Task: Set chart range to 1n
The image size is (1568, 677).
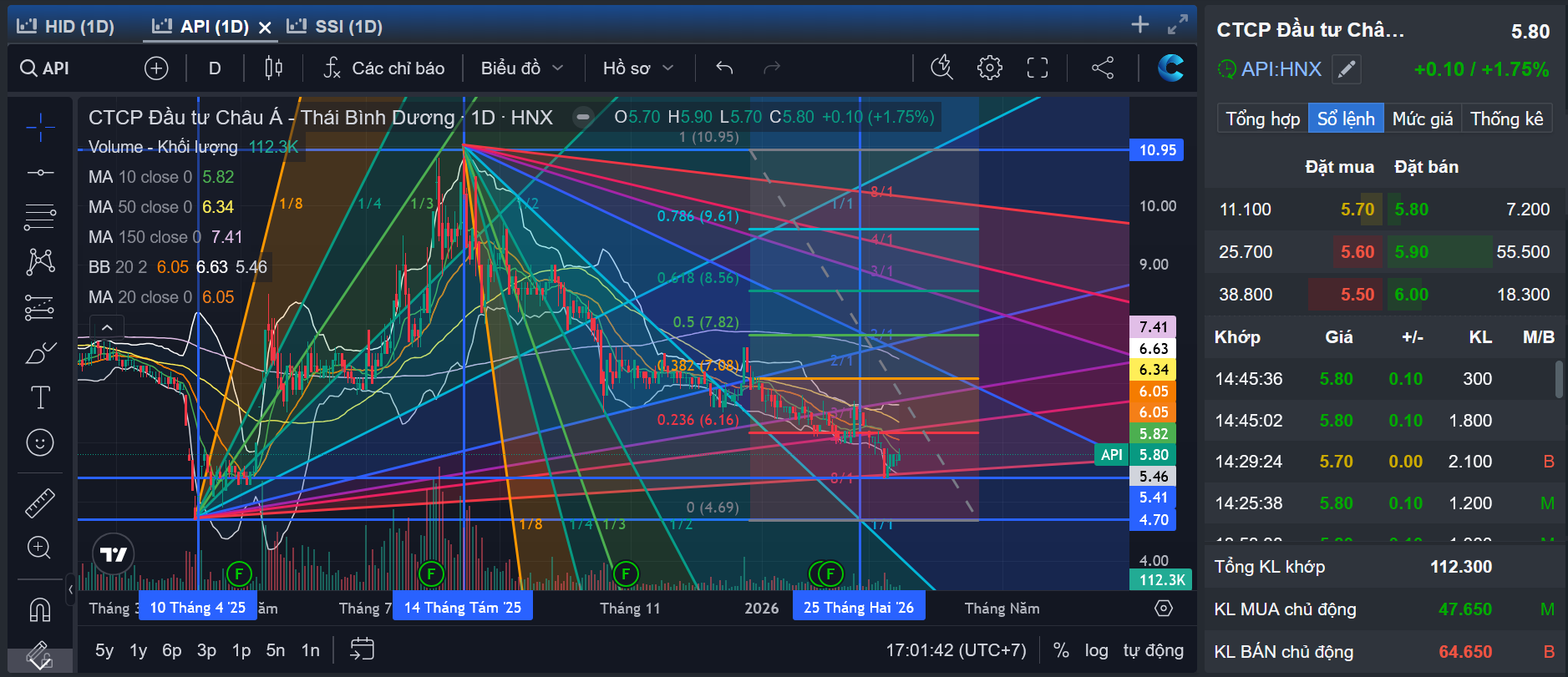Action: tap(311, 650)
